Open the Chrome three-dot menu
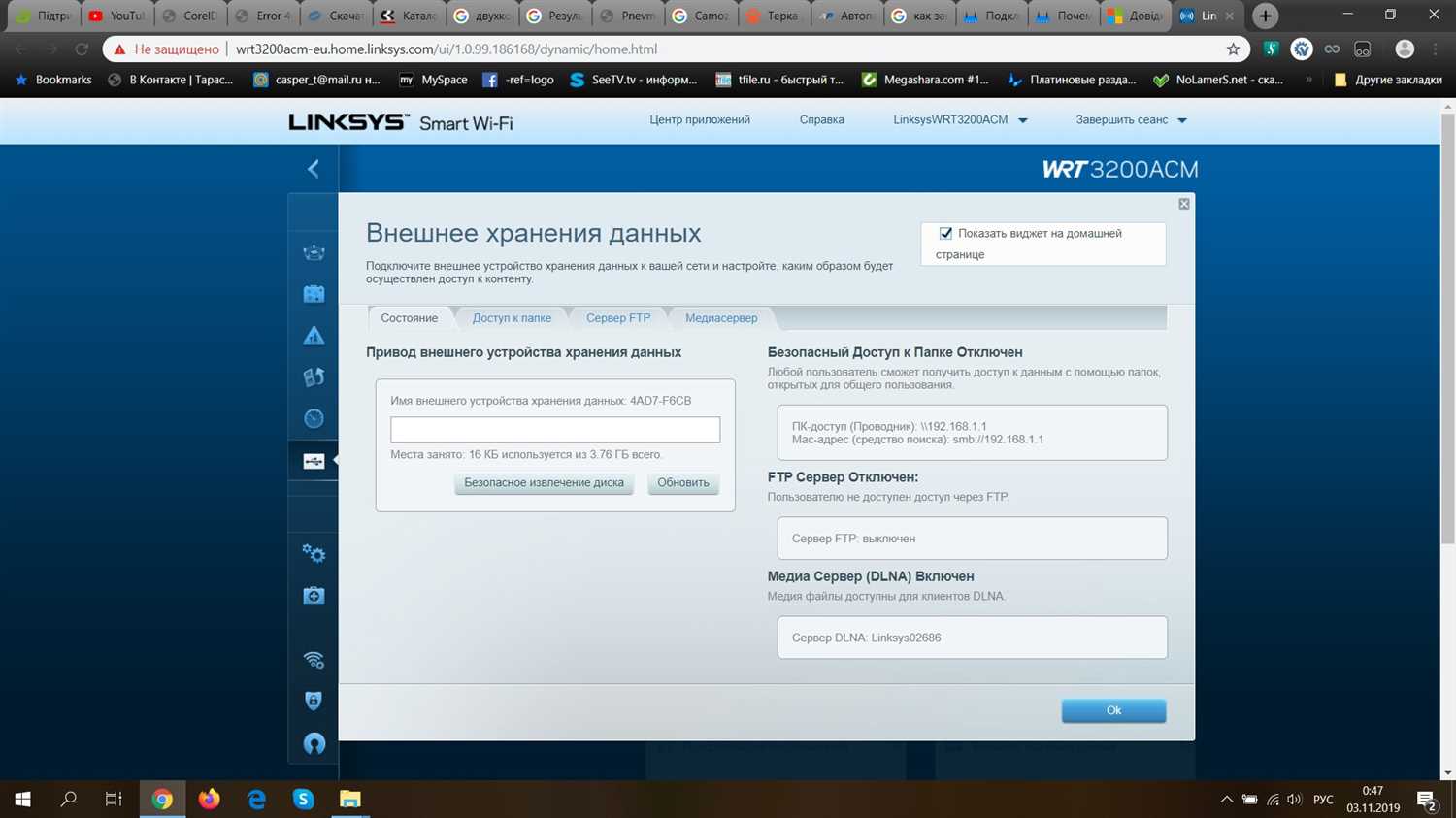Screen dimensions: 1456x818 (x=1436, y=49)
